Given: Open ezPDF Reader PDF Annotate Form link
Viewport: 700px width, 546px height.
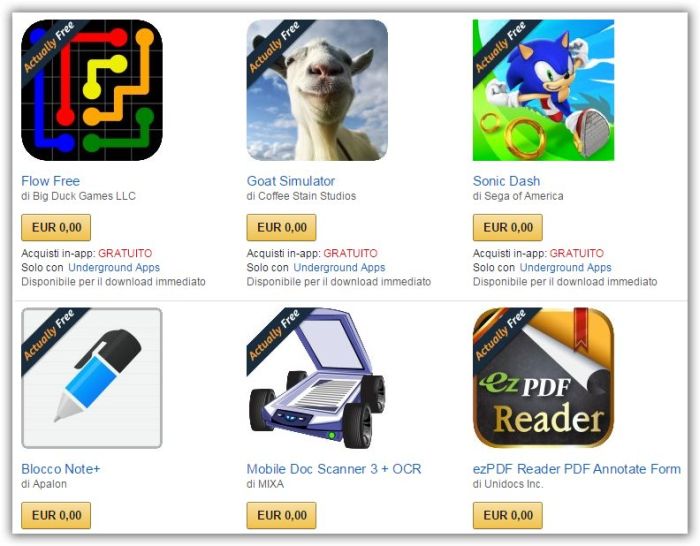Looking at the screenshot, I should tap(577, 469).
